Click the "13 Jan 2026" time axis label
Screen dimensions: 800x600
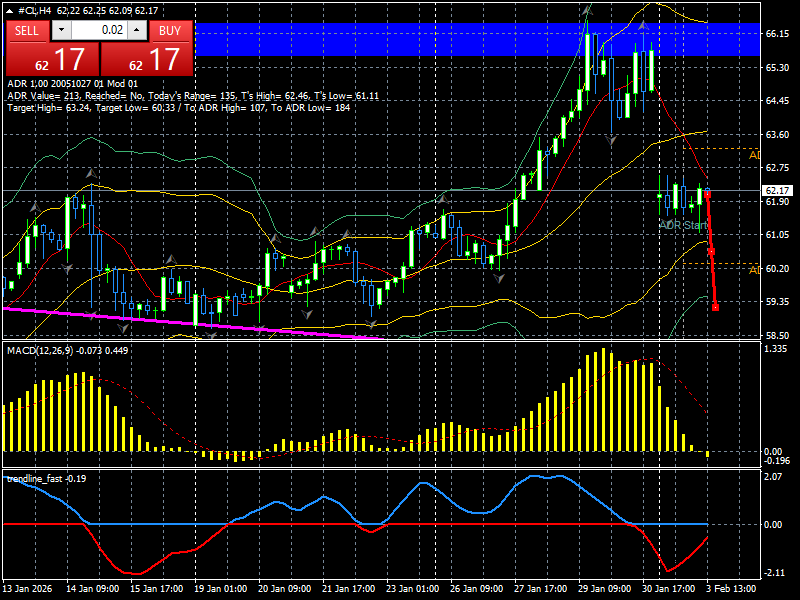(x=28, y=589)
